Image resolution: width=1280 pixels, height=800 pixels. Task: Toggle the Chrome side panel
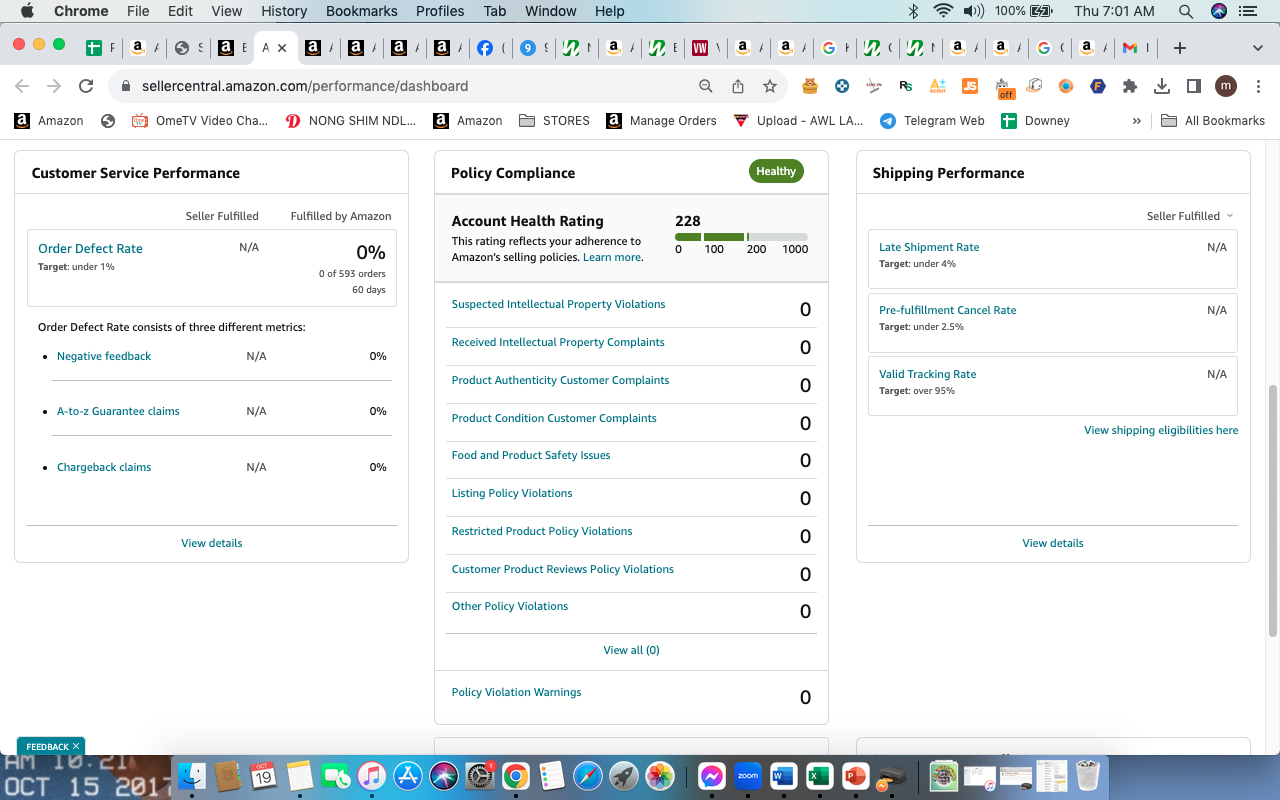tap(1193, 86)
